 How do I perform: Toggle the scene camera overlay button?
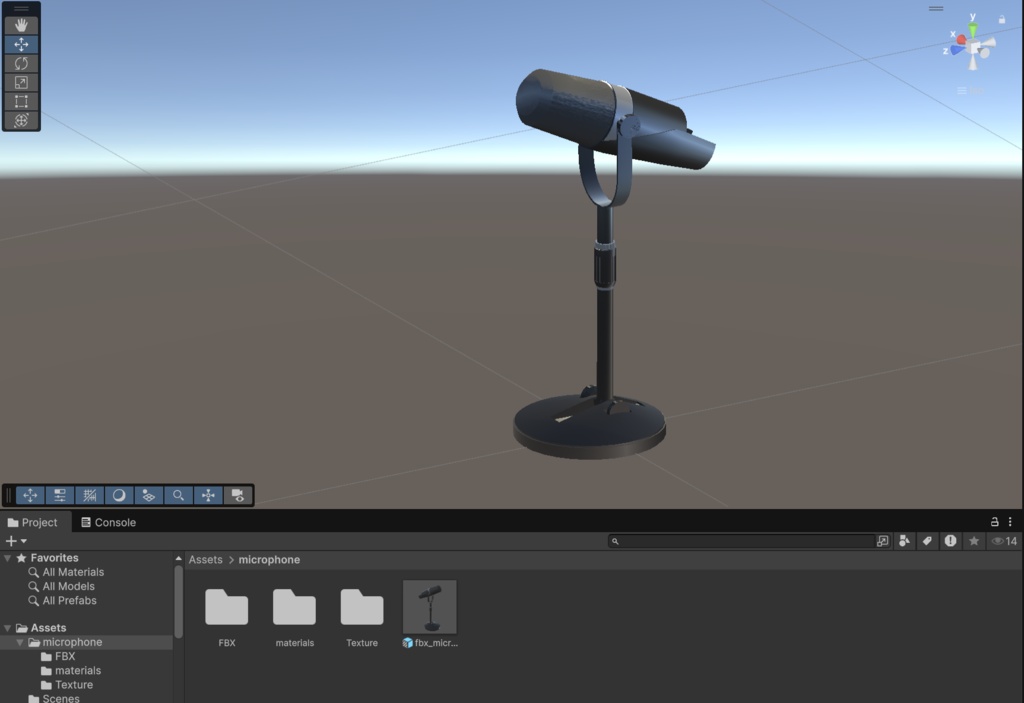238,495
